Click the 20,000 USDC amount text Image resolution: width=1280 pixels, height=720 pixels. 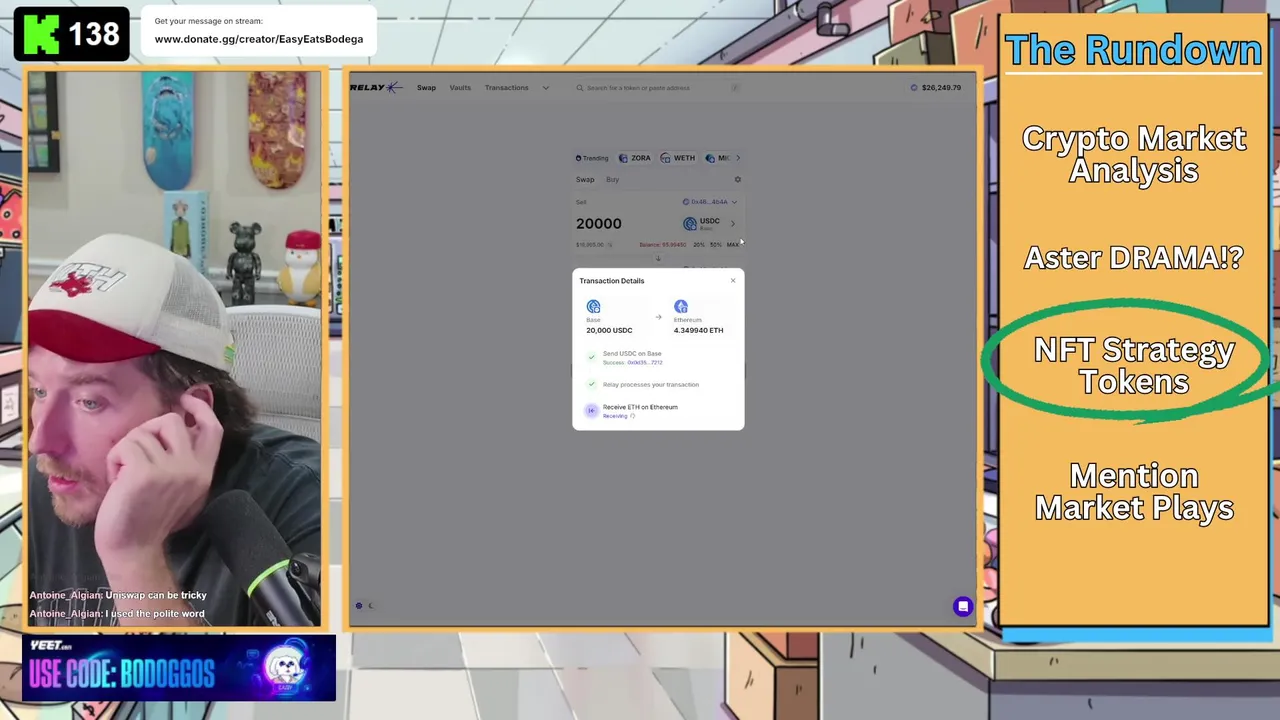[x=609, y=330]
